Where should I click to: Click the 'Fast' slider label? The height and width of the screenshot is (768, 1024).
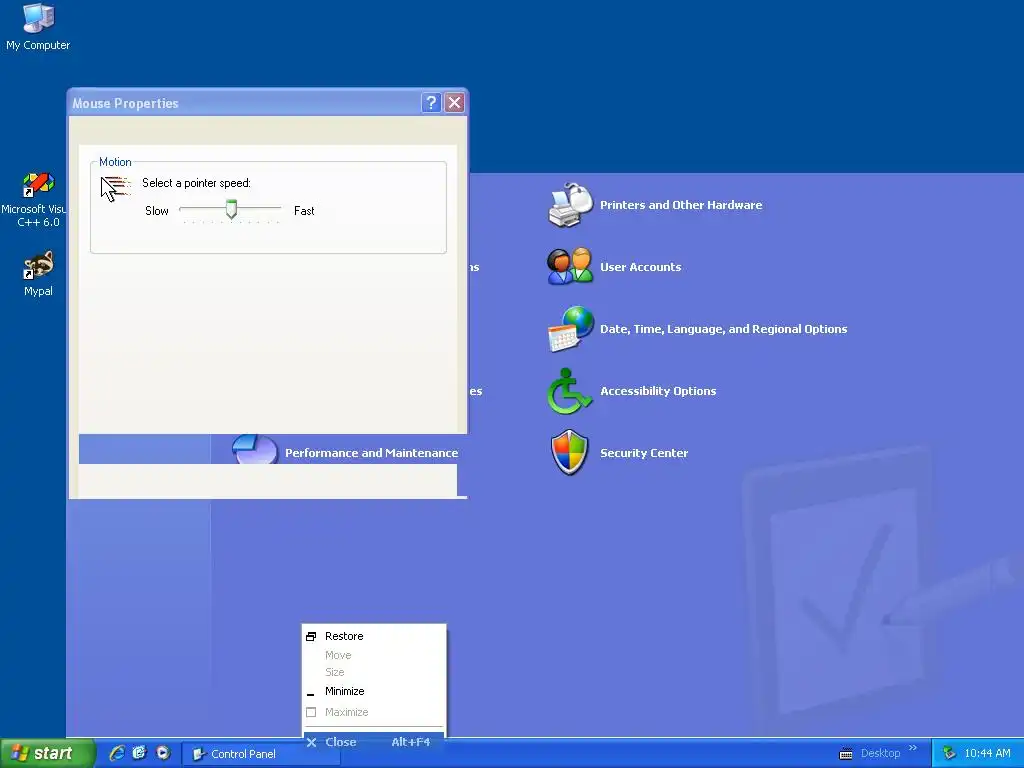click(x=304, y=211)
